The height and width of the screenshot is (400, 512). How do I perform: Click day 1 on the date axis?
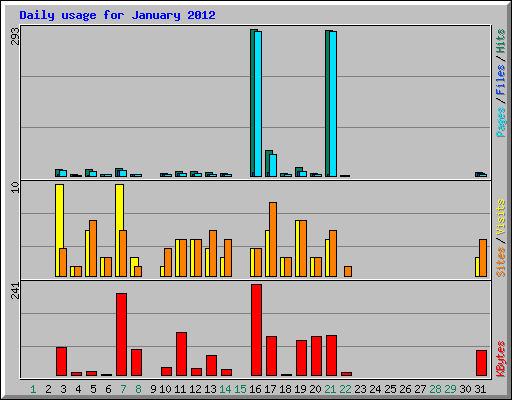(33, 389)
